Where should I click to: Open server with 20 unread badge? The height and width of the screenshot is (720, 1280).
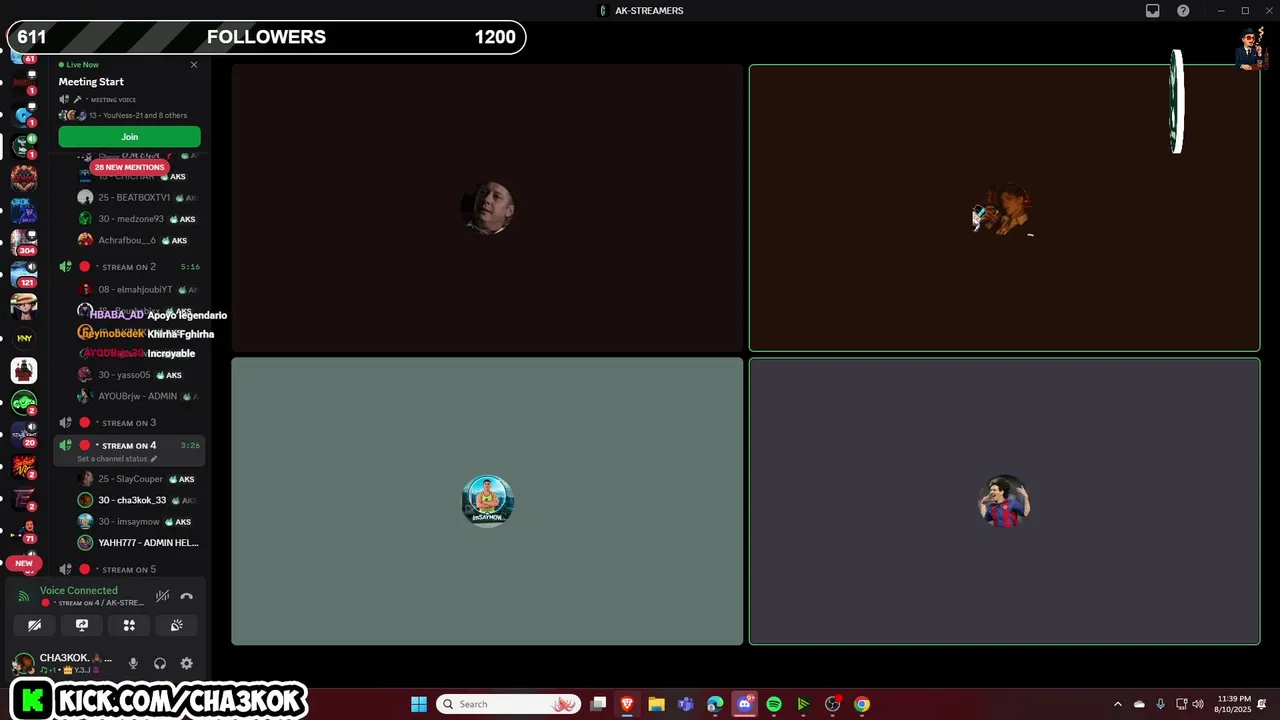[24, 434]
